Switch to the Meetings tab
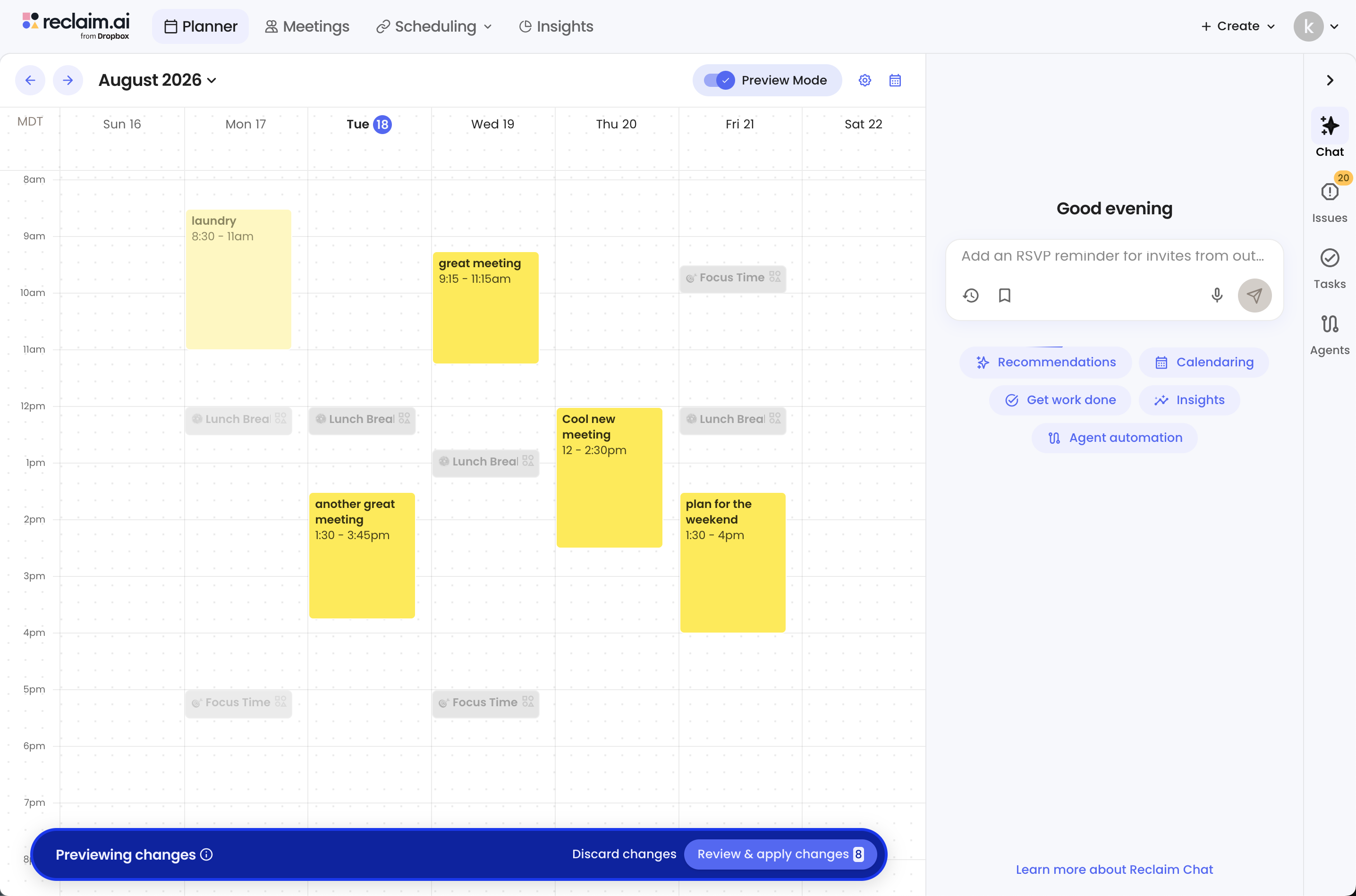This screenshot has height=896, width=1356. point(307,26)
